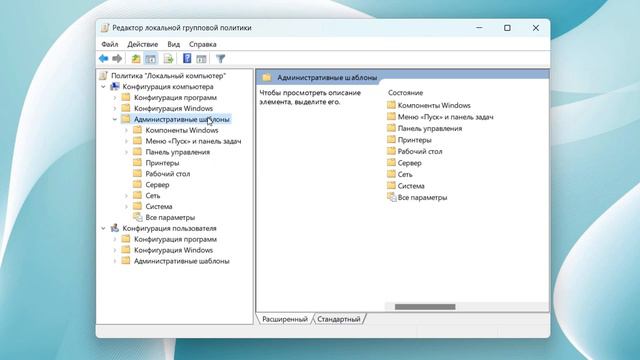Collapse the Конфигурация компьютера node
Screen dimensions: 640x360
(103, 87)
